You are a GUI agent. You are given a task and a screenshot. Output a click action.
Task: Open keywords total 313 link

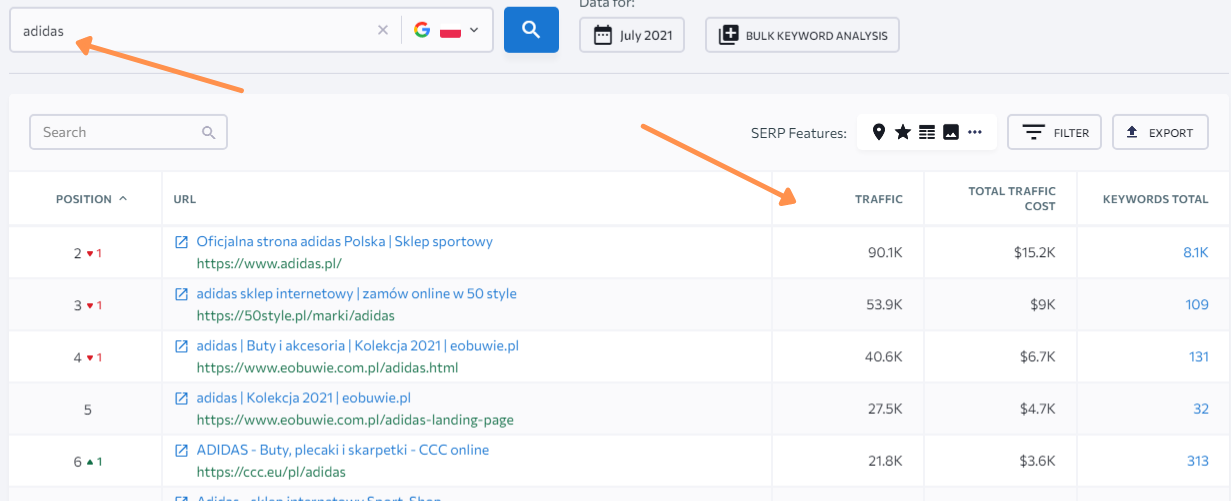point(1197,461)
